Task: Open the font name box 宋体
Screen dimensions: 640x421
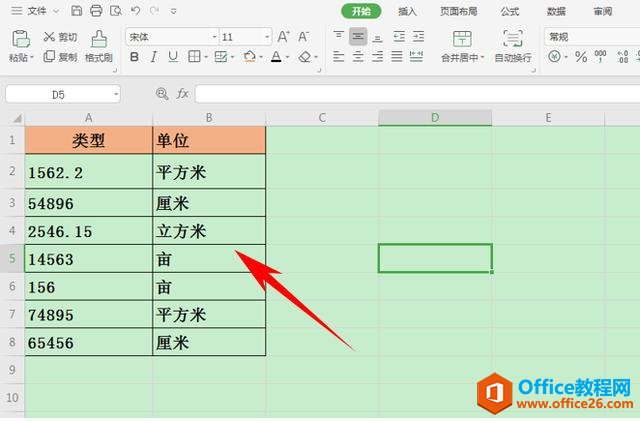Action: (171, 37)
